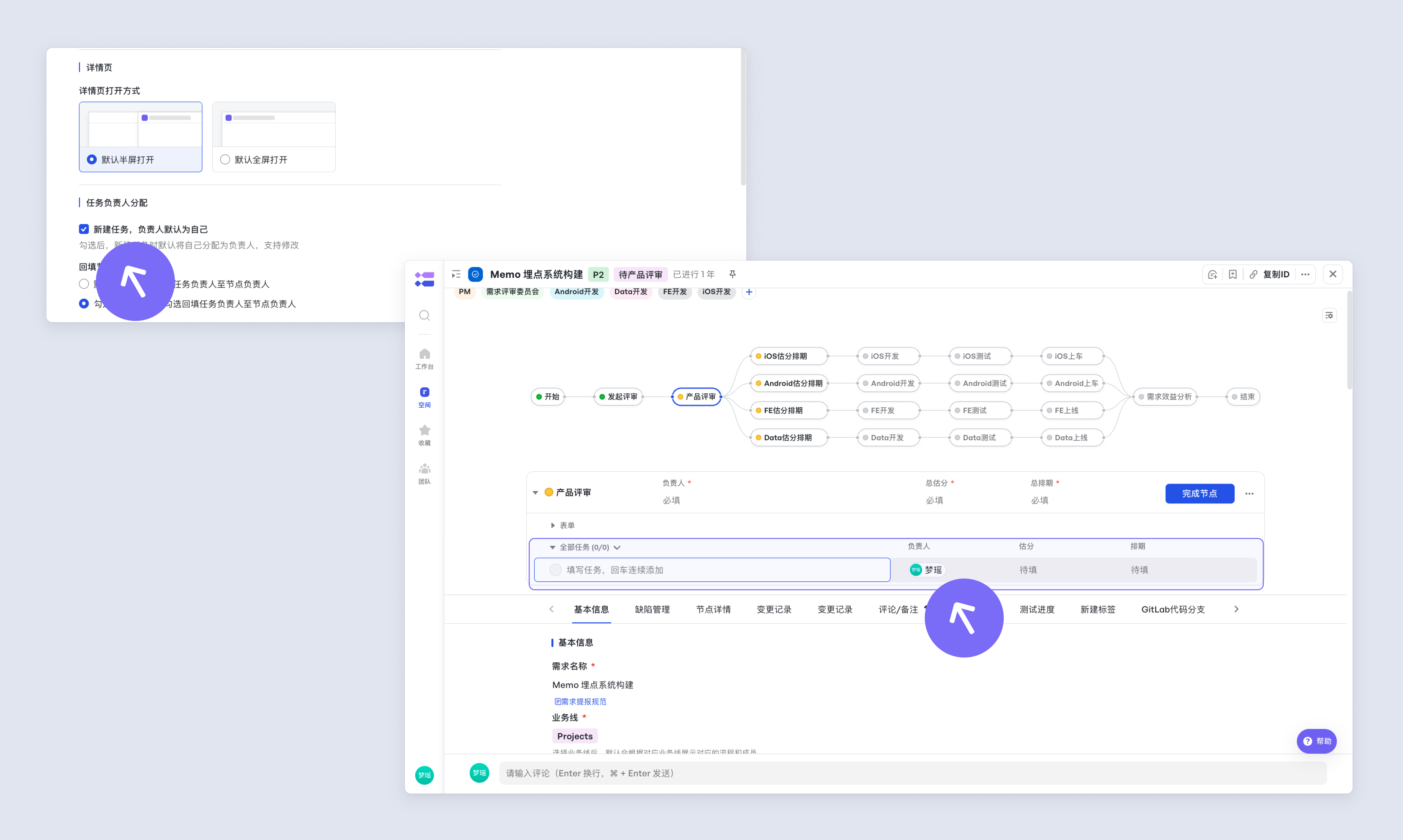1403x840 pixels.
Task: Select the unselected radio under 回填 setting
Action: tap(84, 284)
